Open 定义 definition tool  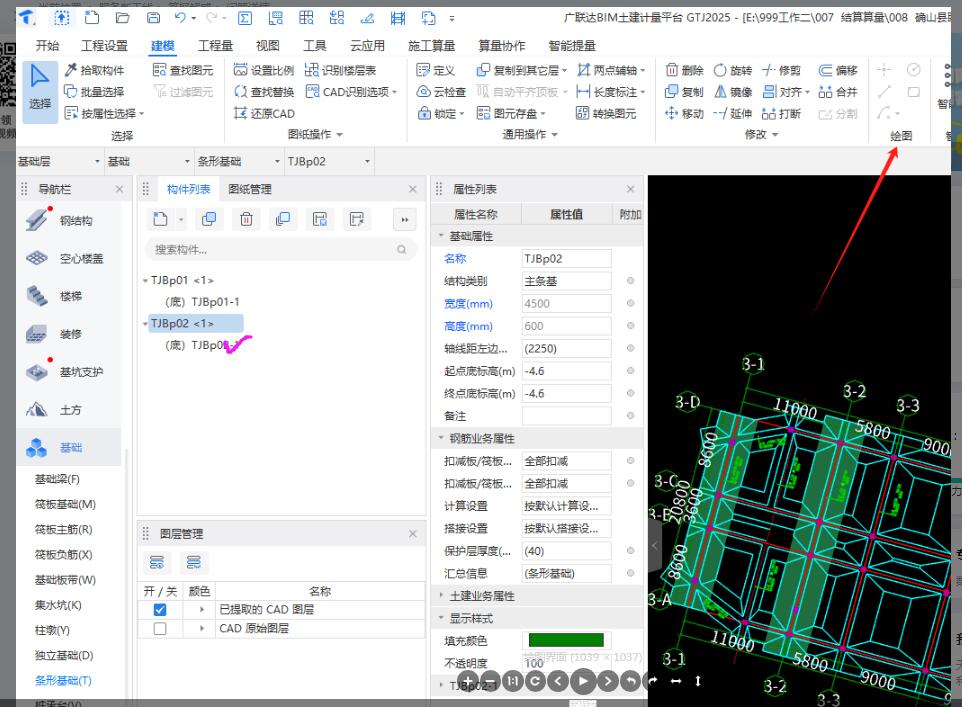[x=436, y=70]
